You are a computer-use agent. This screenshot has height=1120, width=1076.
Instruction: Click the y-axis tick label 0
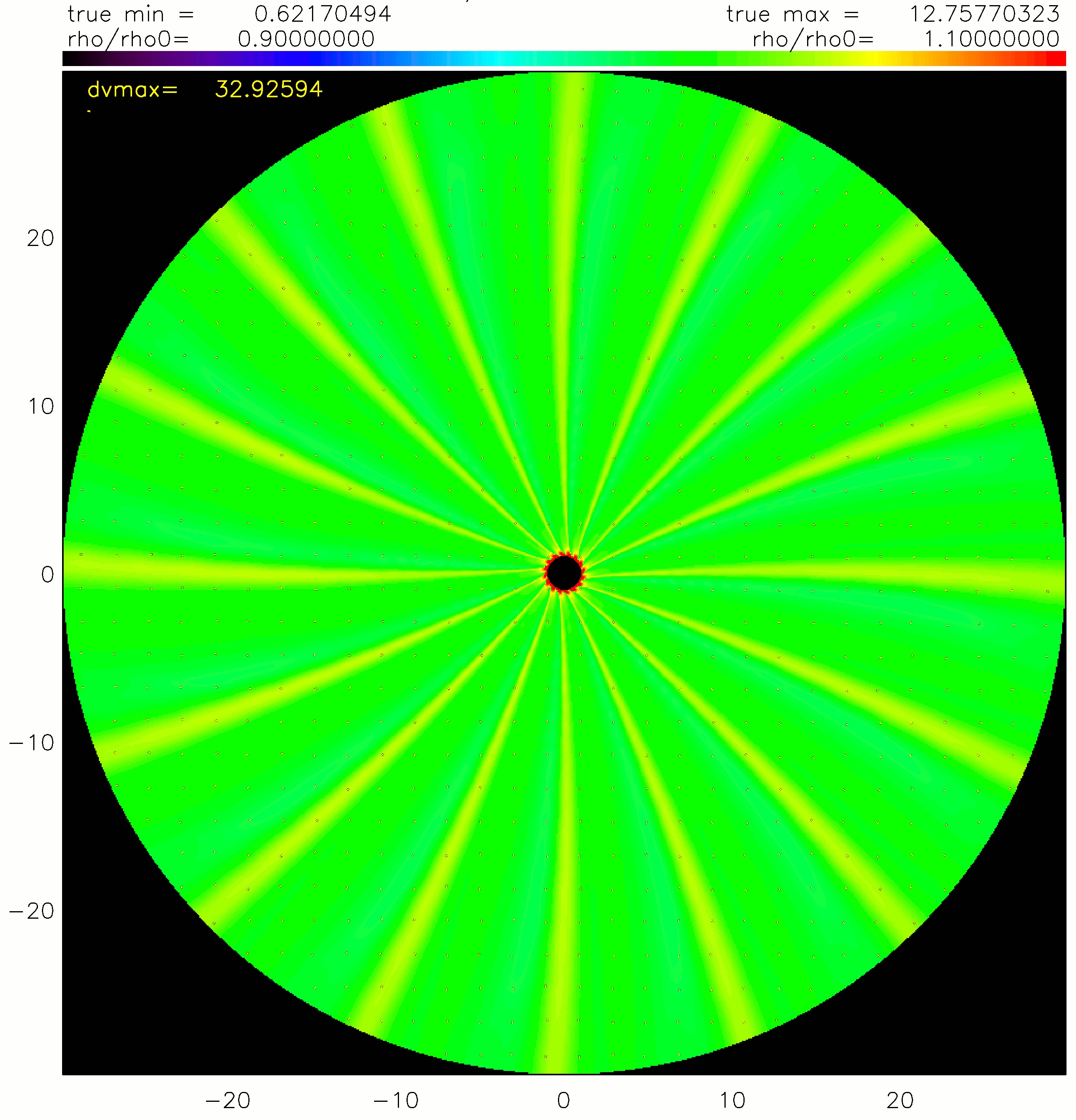[x=47, y=574]
